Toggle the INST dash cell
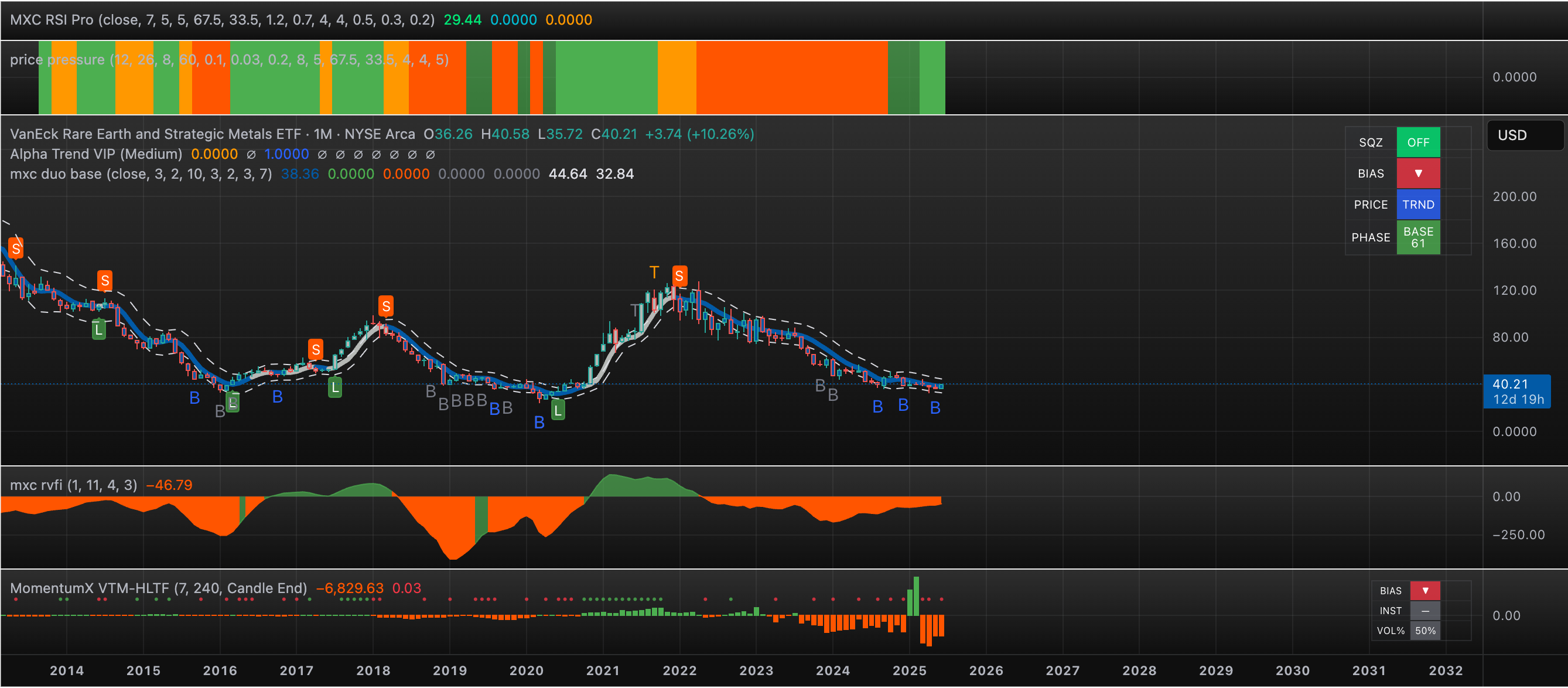This screenshot has height=688, width=1568. (1424, 610)
